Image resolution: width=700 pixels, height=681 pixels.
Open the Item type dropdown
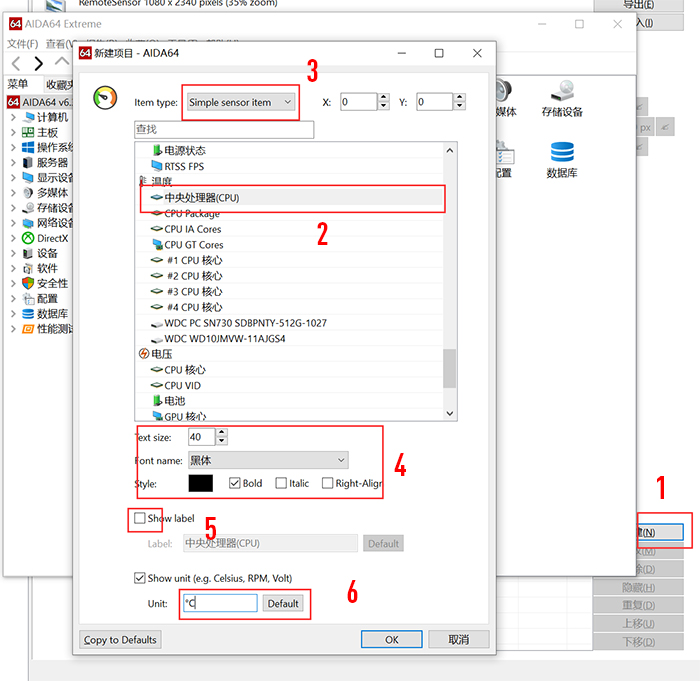[241, 102]
